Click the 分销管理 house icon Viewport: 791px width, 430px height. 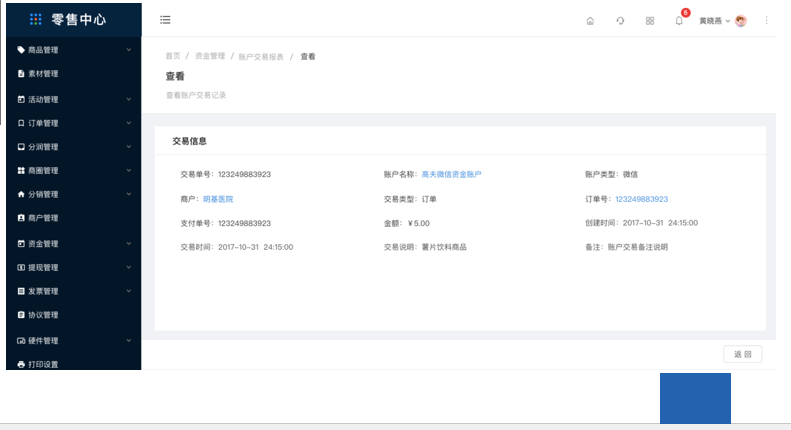pyautogui.click(x=21, y=194)
